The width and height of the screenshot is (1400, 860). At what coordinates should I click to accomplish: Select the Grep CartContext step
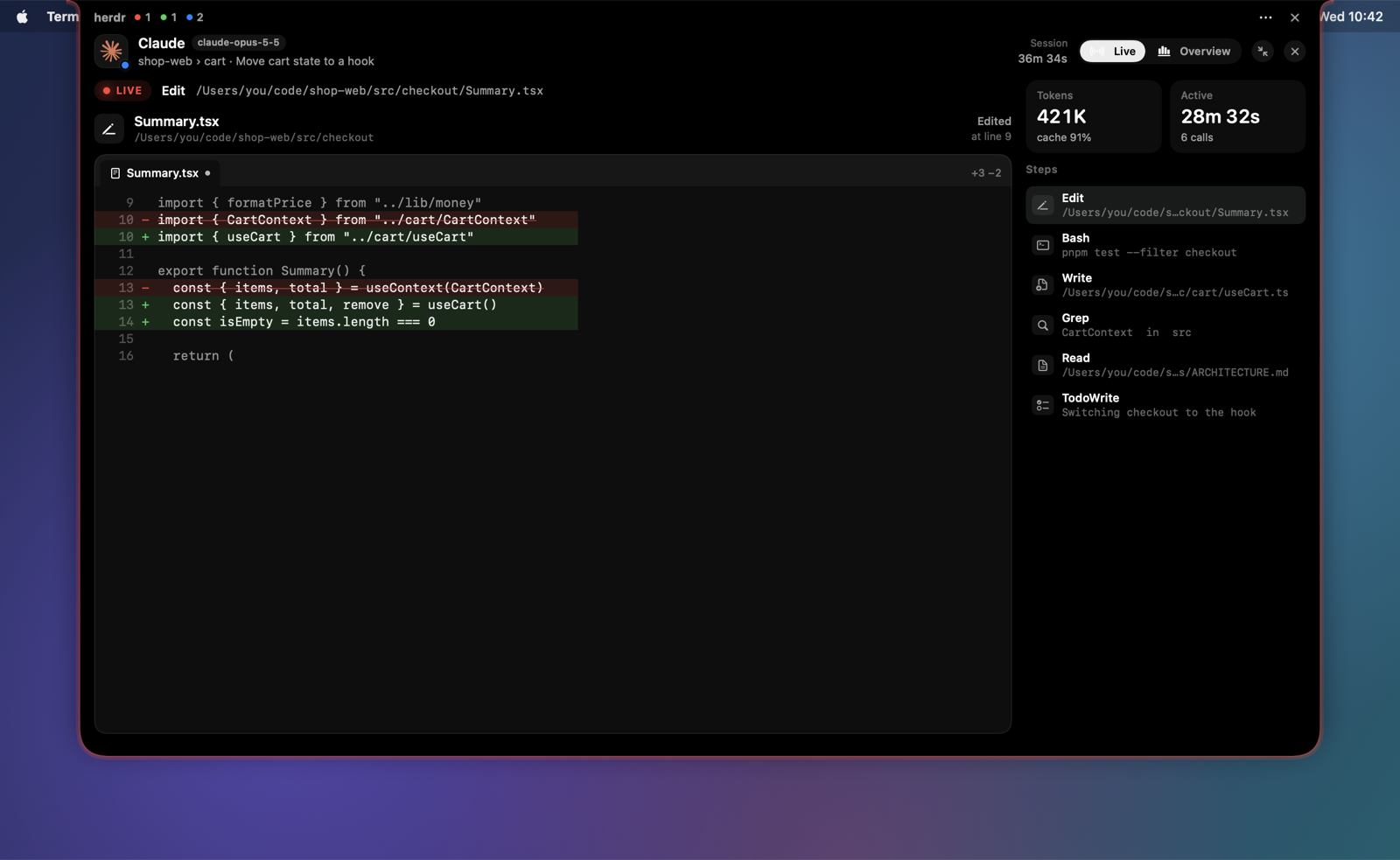pyautogui.click(x=1165, y=325)
